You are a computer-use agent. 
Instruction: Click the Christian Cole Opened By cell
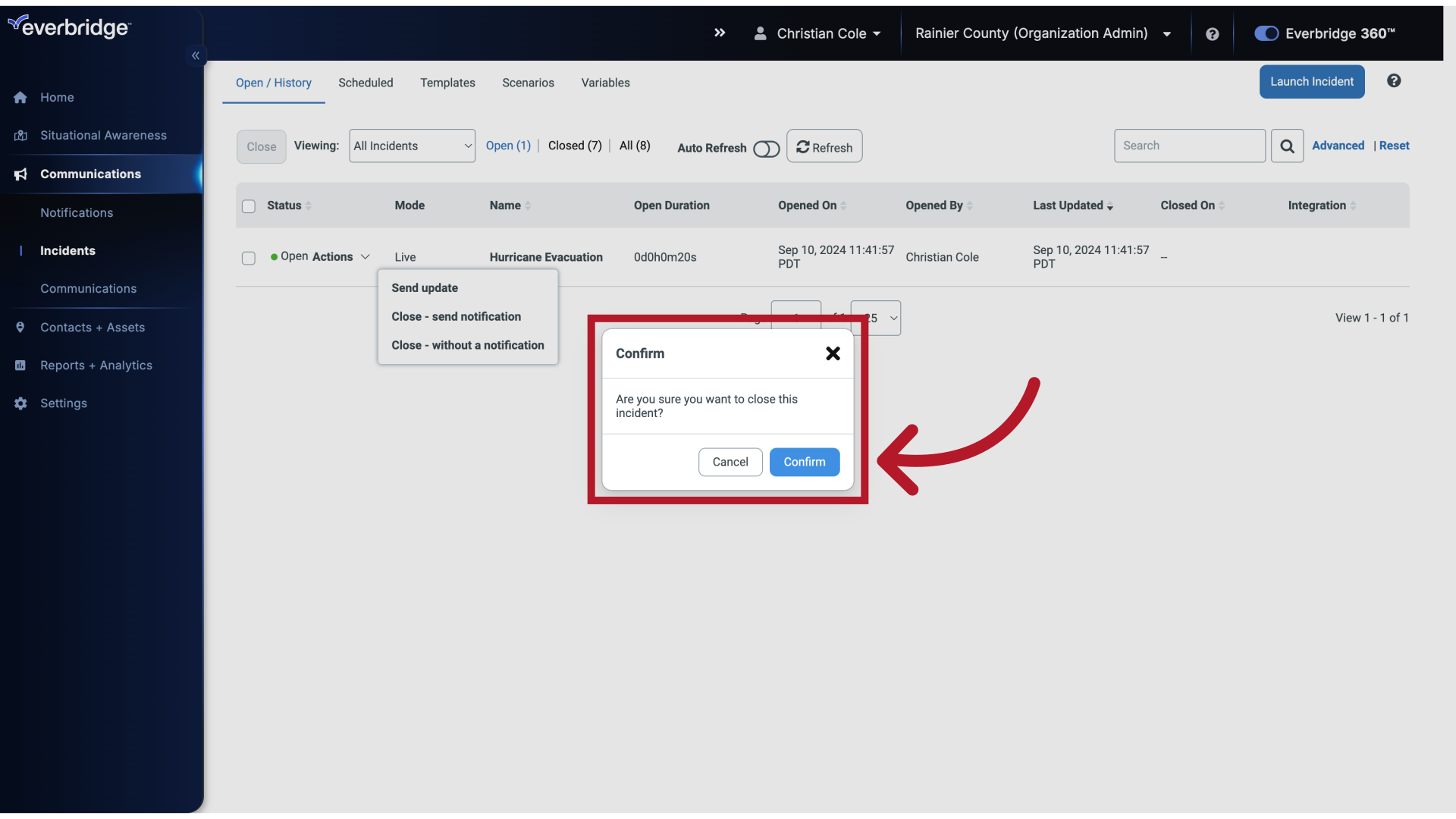click(942, 258)
